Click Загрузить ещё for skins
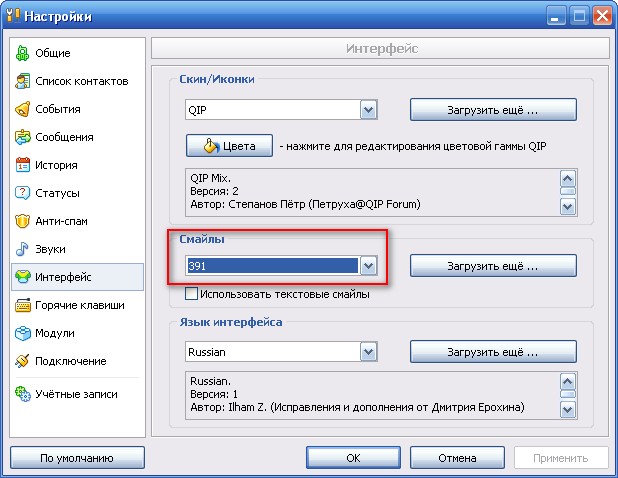Image resolution: width=618 pixels, height=478 pixels. (x=493, y=110)
